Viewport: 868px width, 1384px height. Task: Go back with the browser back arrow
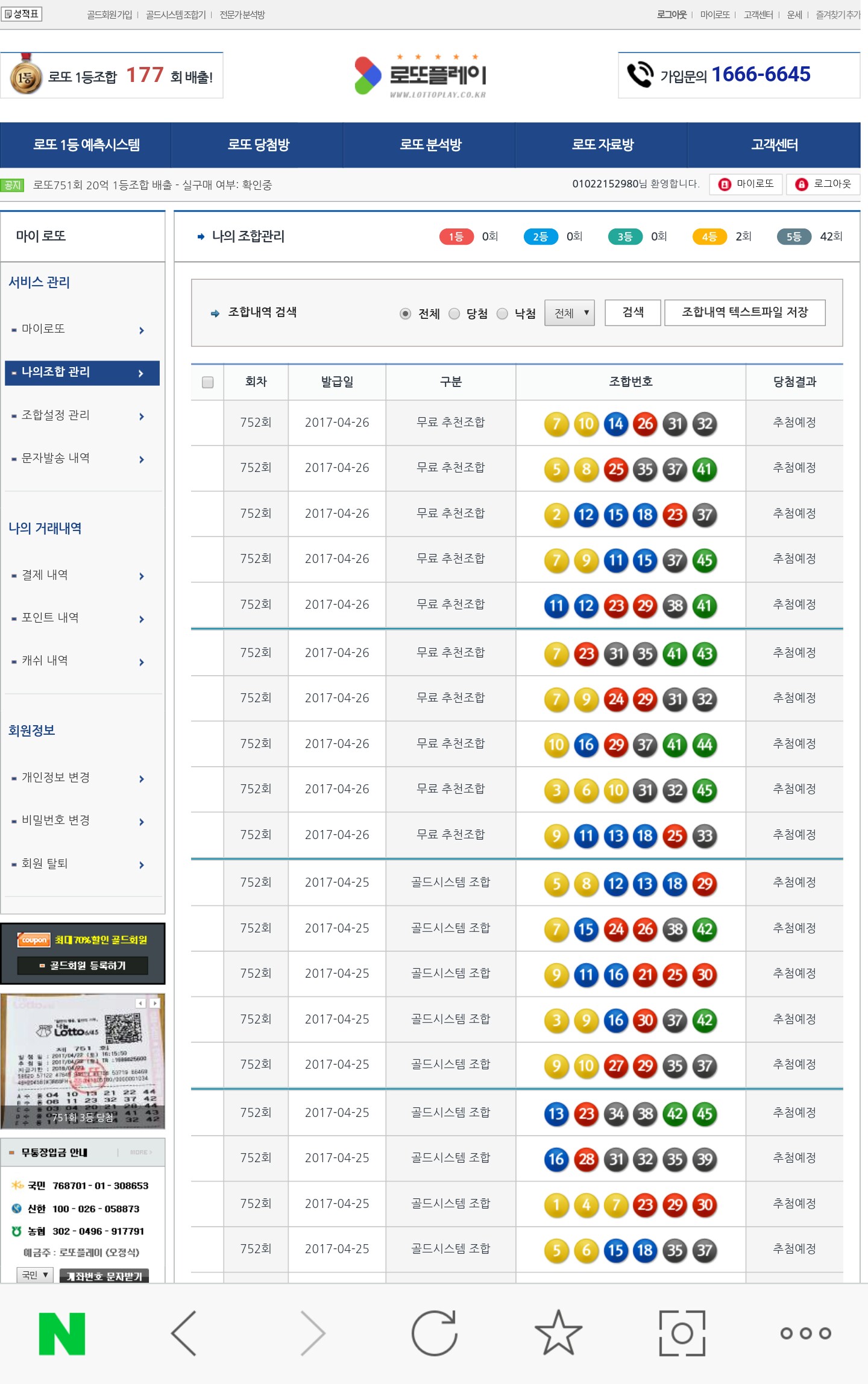tap(184, 1333)
